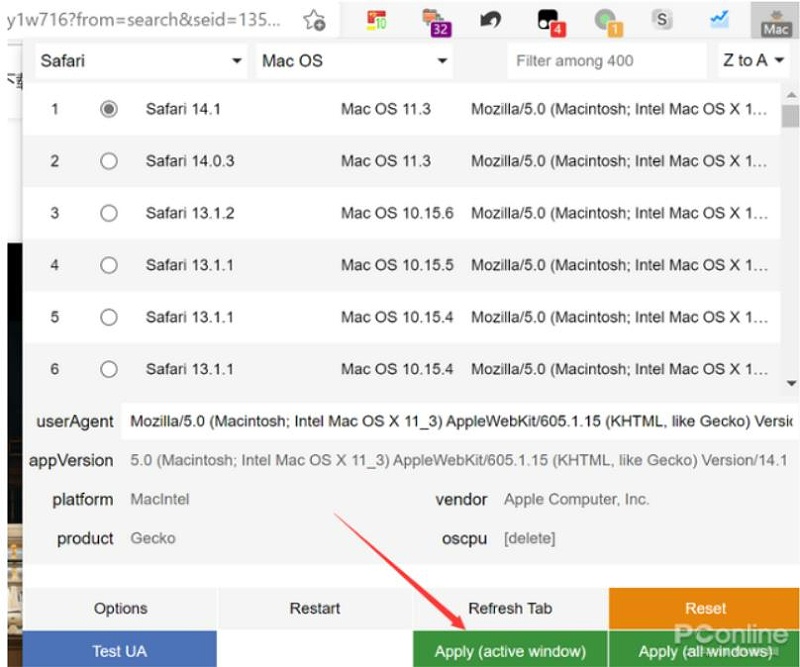Viewport: 800px width, 667px height.
Task: Click the blue line chart extension icon
Action: (x=719, y=19)
